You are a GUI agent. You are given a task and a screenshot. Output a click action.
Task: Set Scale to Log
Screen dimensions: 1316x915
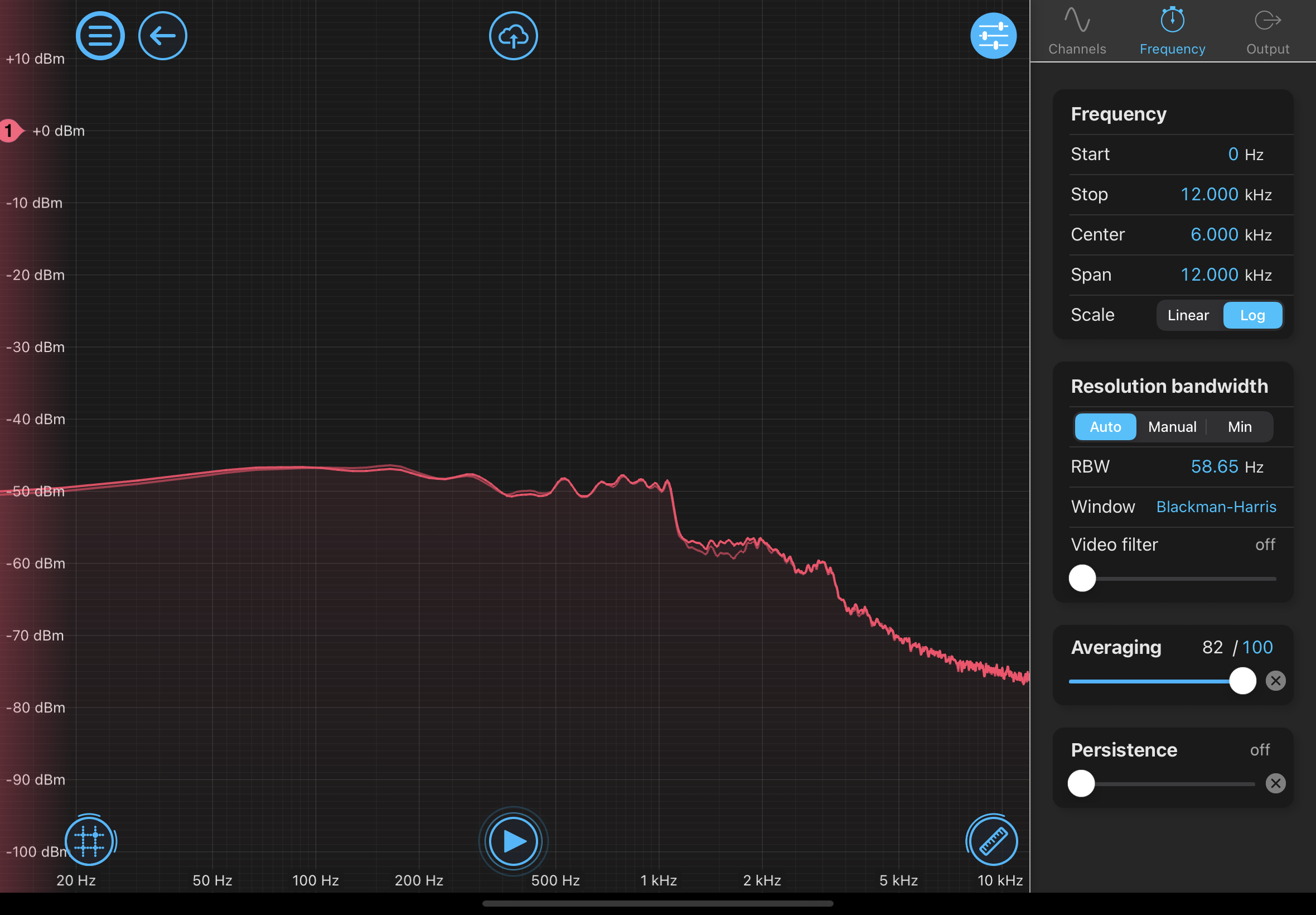coord(1252,315)
